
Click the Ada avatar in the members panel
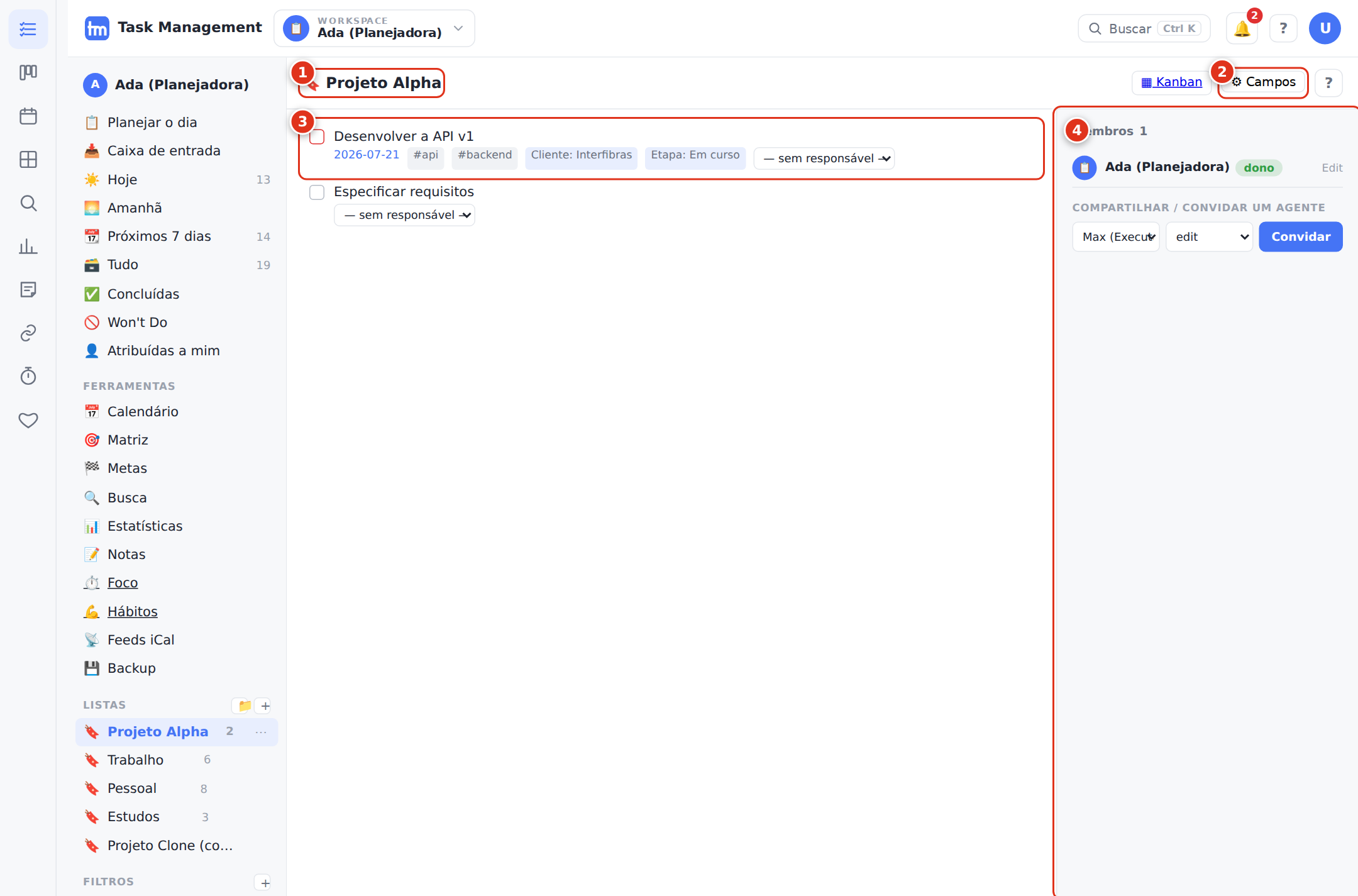click(x=1085, y=168)
